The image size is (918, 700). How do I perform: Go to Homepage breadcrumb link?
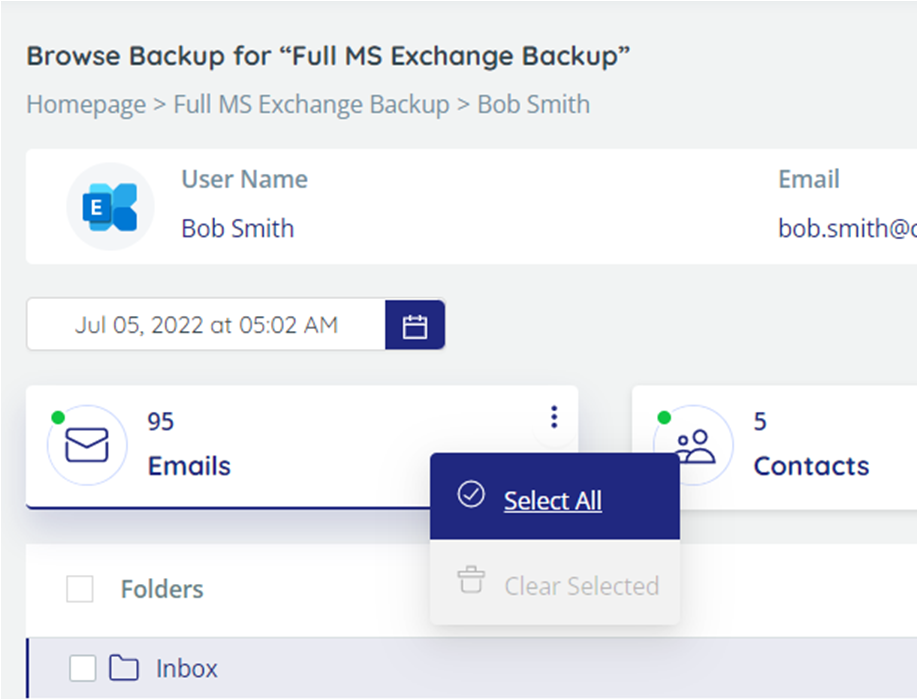[x=87, y=105]
